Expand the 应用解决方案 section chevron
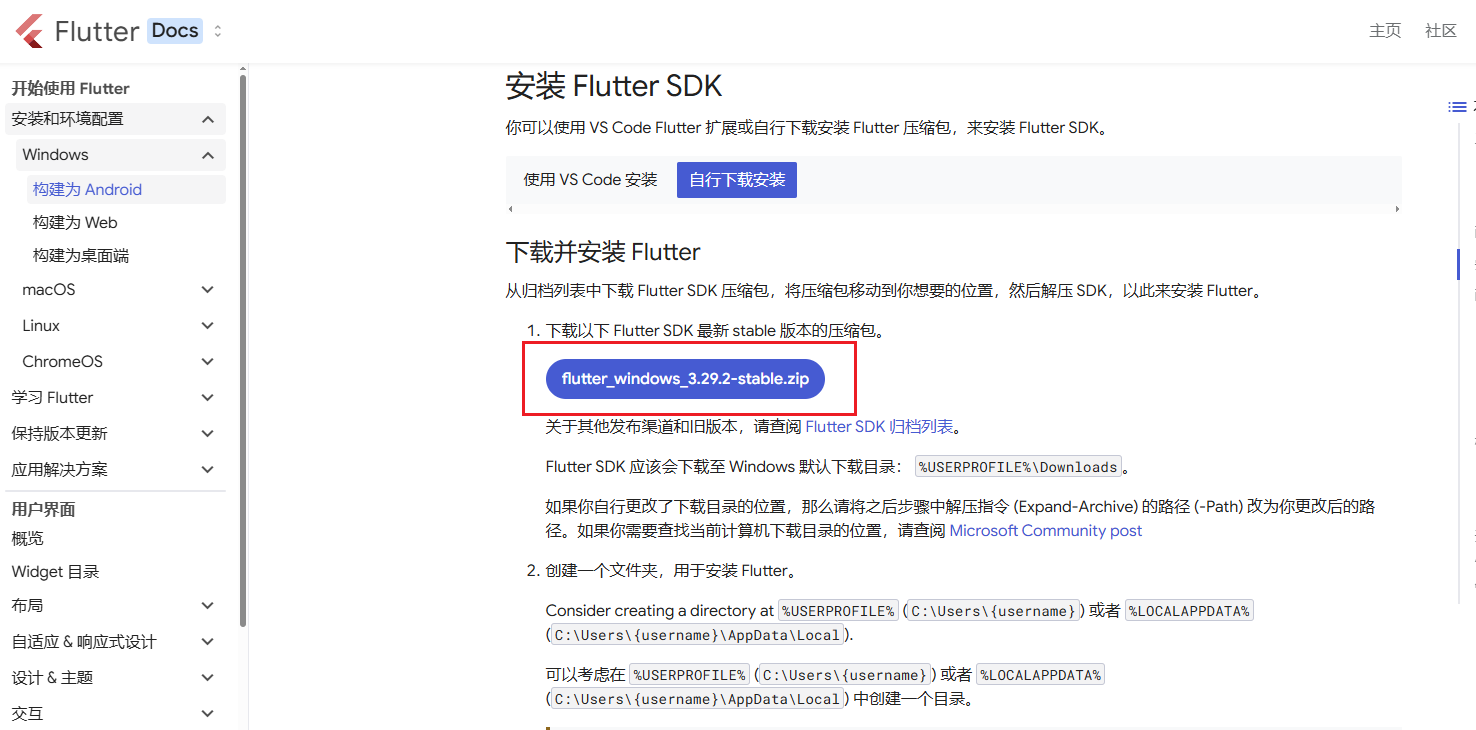 (208, 470)
